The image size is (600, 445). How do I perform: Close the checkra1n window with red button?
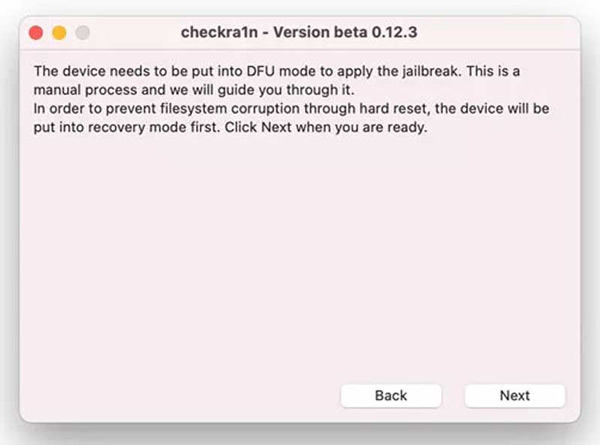pos(37,32)
